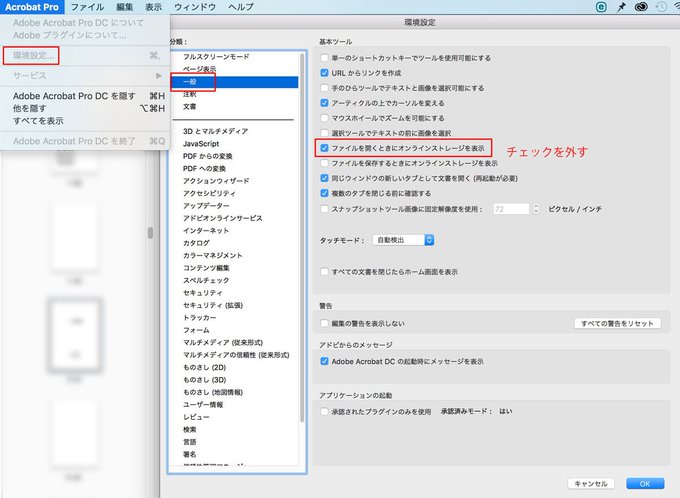Select Adobe Acrobat Pro DC を隠す
The width and height of the screenshot is (680, 498).
(x=74, y=96)
